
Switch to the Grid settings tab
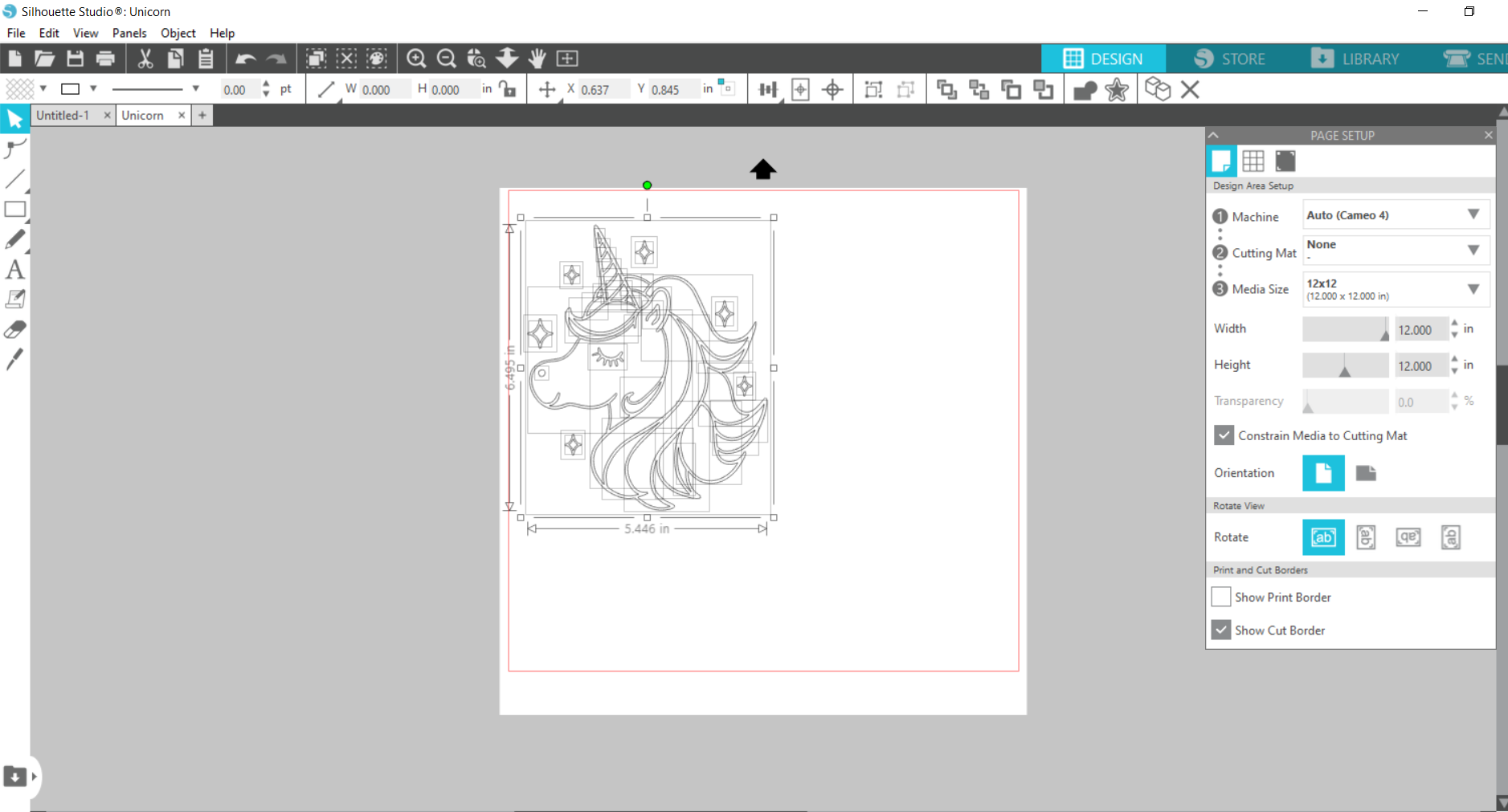tap(1253, 161)
